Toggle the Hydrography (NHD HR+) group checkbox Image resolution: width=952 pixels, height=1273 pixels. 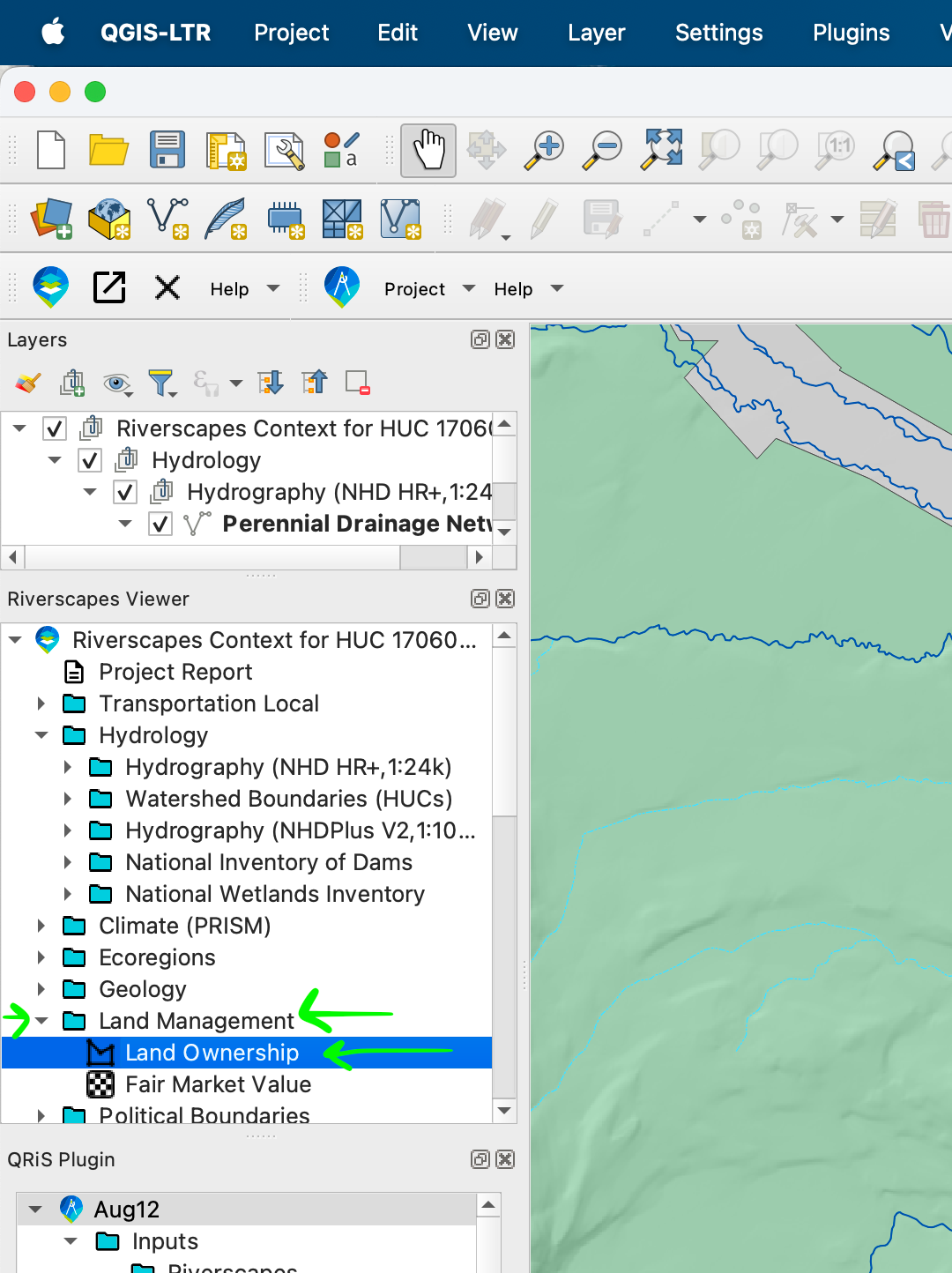(125, 492)
